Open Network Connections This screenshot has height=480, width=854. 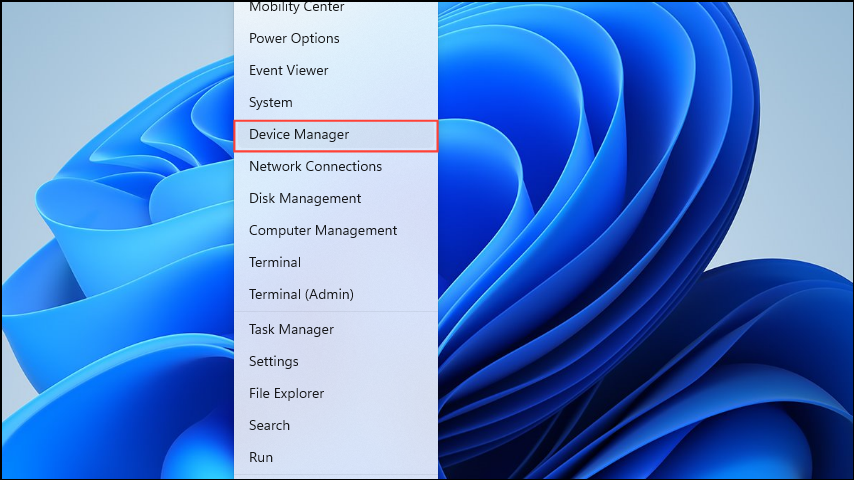pyautogui.click(x=315, y=166)
